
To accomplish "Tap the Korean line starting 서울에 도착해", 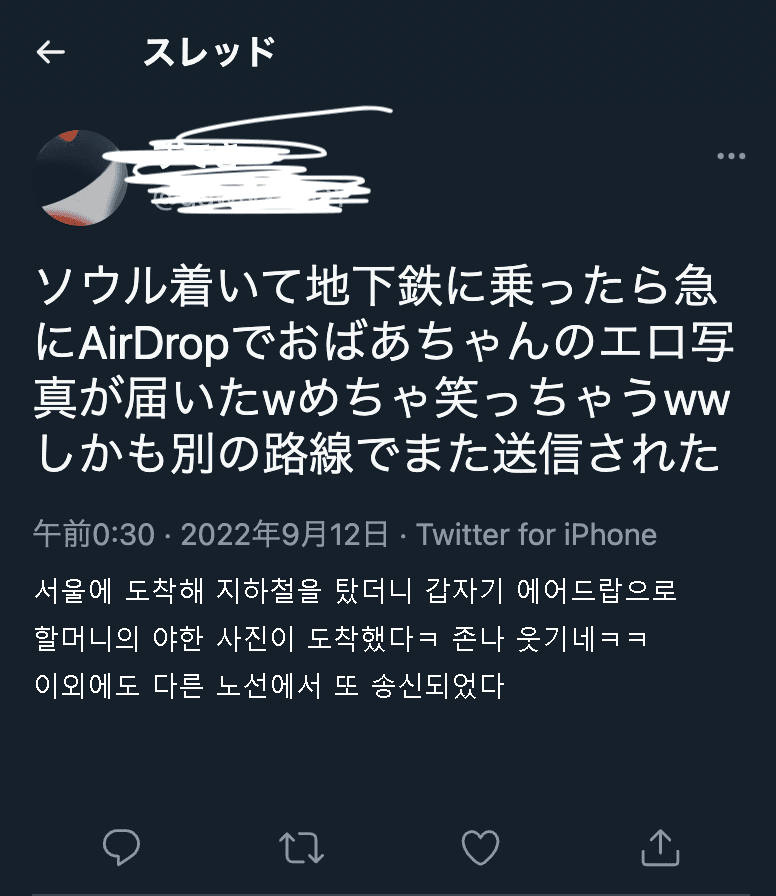I will (x=355, y=591).
